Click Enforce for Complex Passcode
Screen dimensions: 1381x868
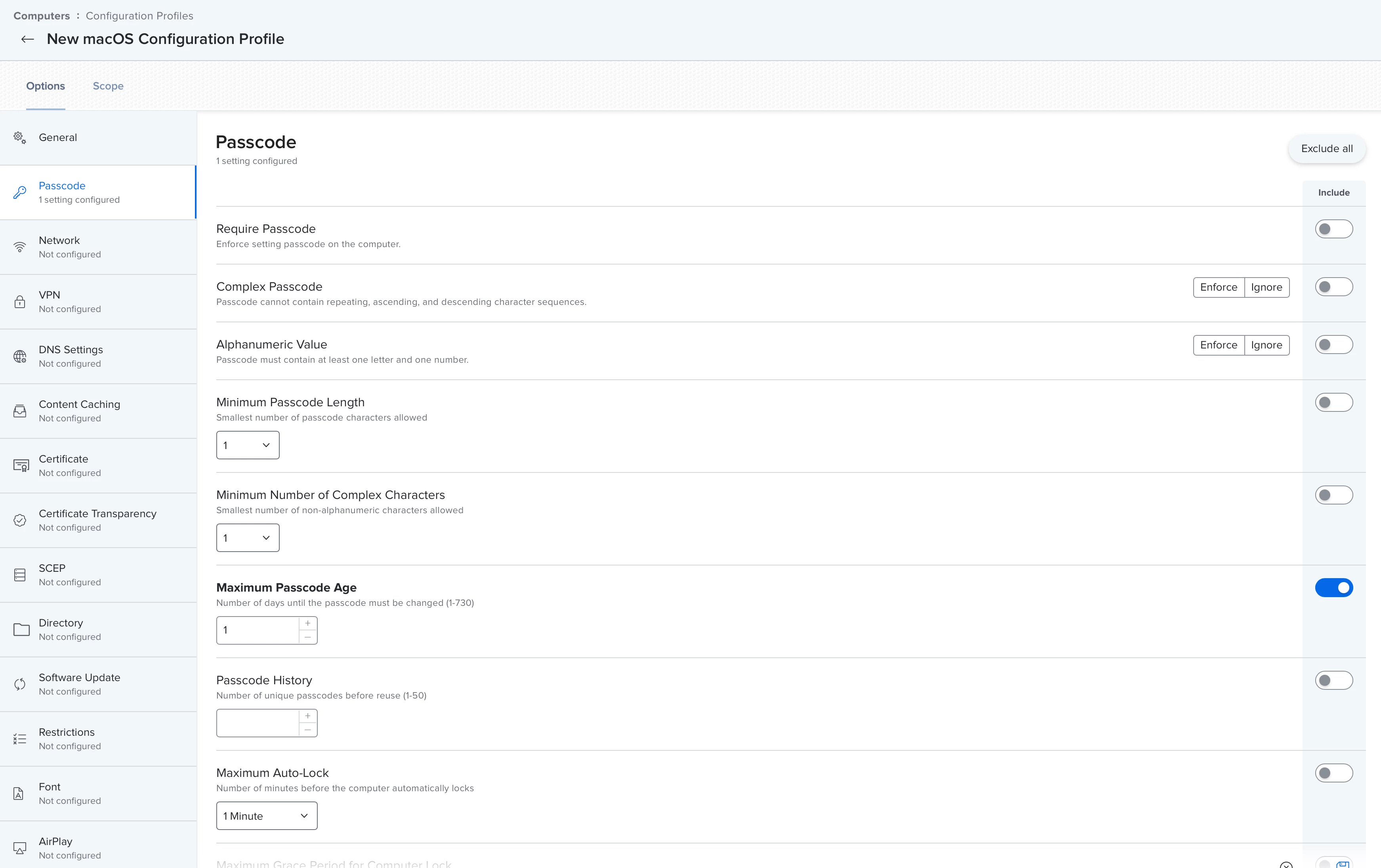pyautogui.click(x=1218, y=287)
